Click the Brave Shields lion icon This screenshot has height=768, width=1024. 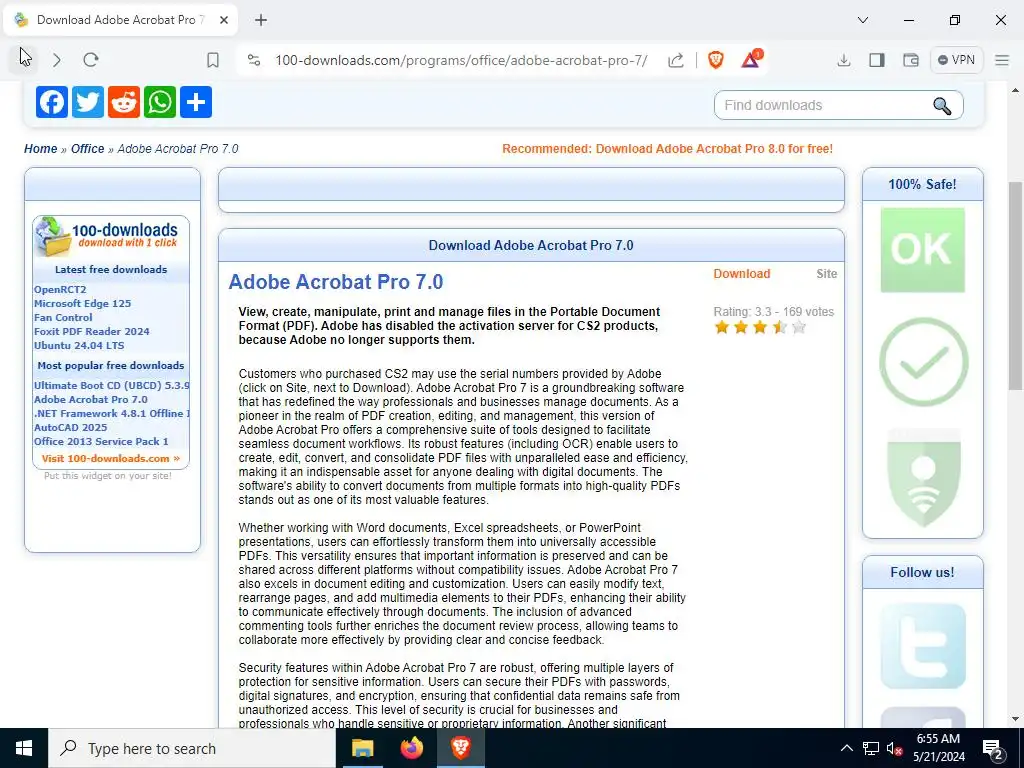[x=716, y=60]
